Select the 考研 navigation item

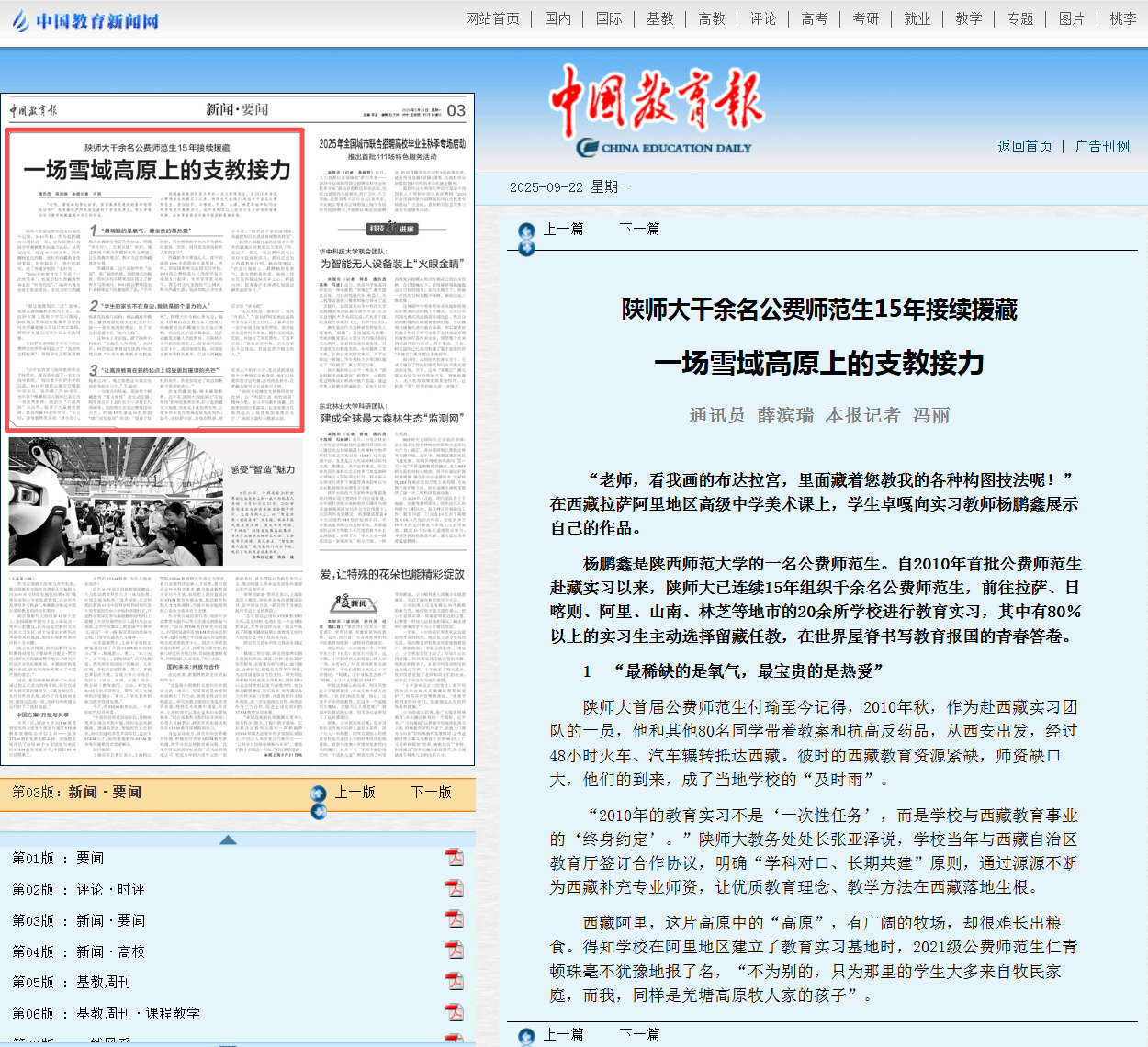tap(865, 18)
